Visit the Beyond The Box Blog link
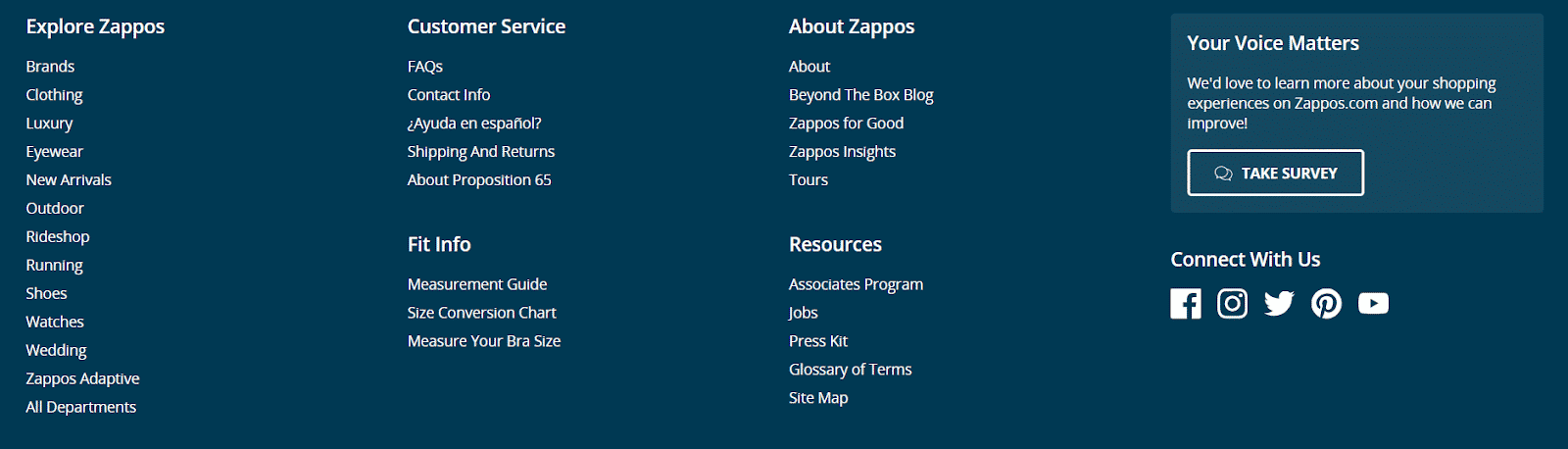This screenshot has width=1568, height=449. (860, 95)
